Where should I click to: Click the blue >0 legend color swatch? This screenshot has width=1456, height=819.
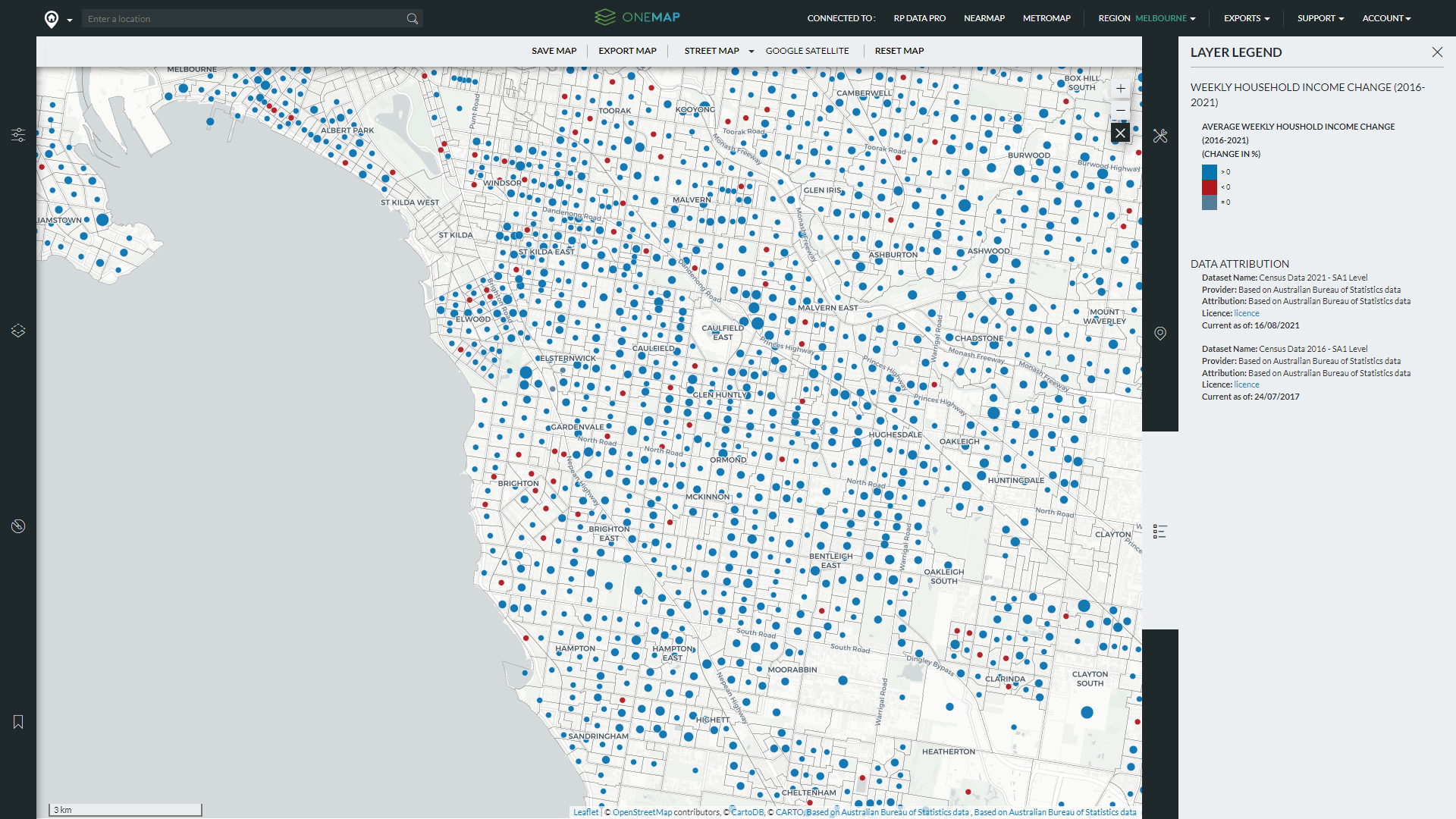click(x=1209, y=172)
